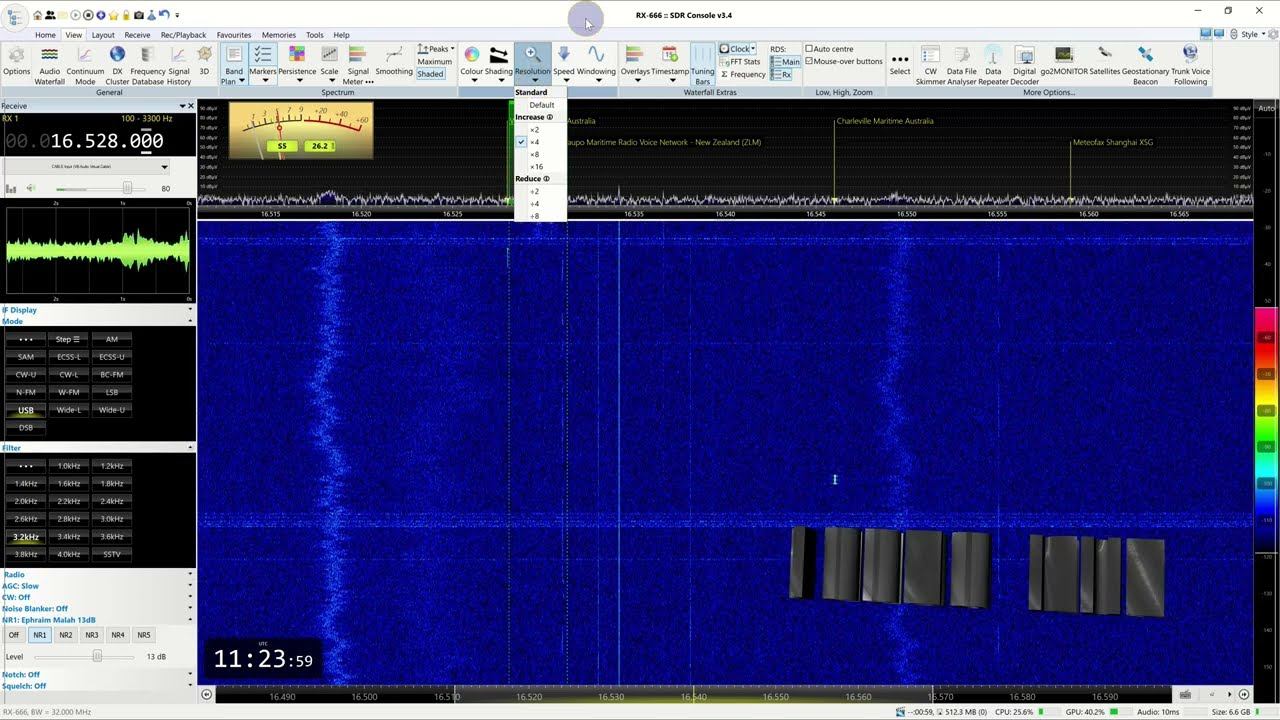Image resolution: width=1280 pixels, height=720 pixels.
Task: Click the Colour spectrum icon
Action: (472, 55)
